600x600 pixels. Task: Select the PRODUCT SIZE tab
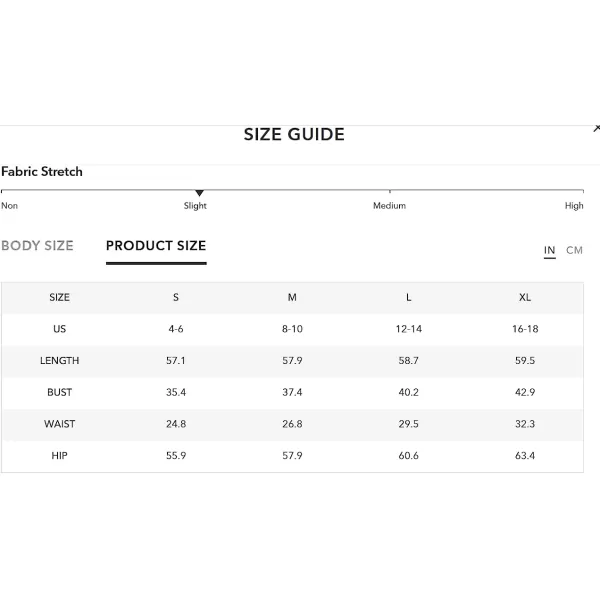[x=156, y=246]
